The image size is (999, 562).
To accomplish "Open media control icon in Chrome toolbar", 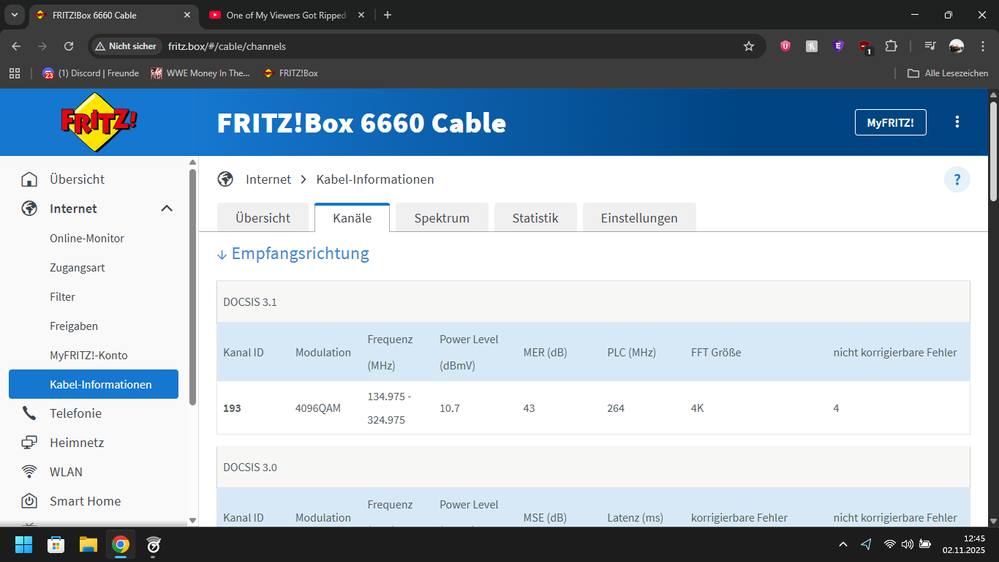I will pos(930,46).
